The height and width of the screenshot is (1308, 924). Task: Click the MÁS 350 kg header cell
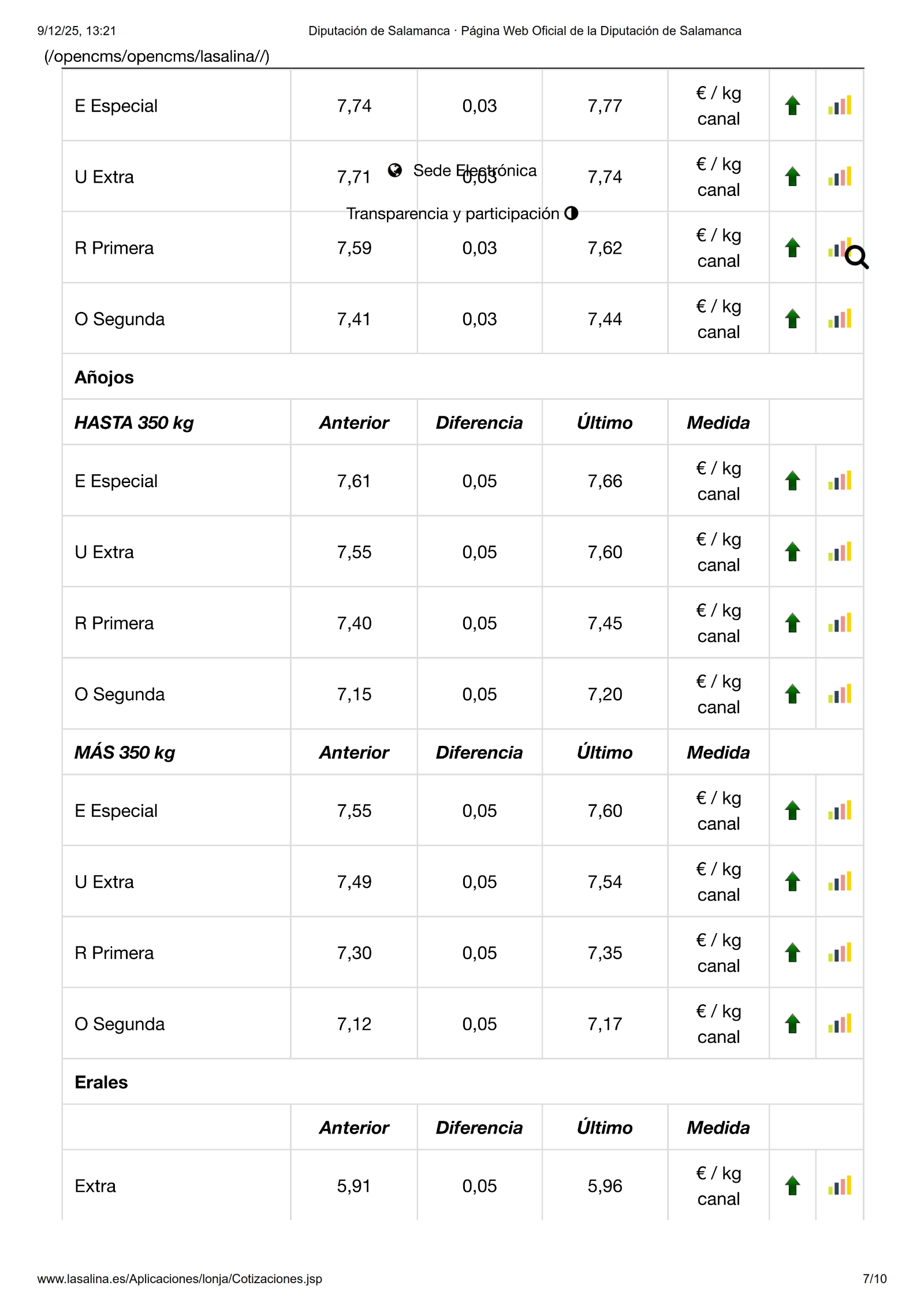[125, 752]
